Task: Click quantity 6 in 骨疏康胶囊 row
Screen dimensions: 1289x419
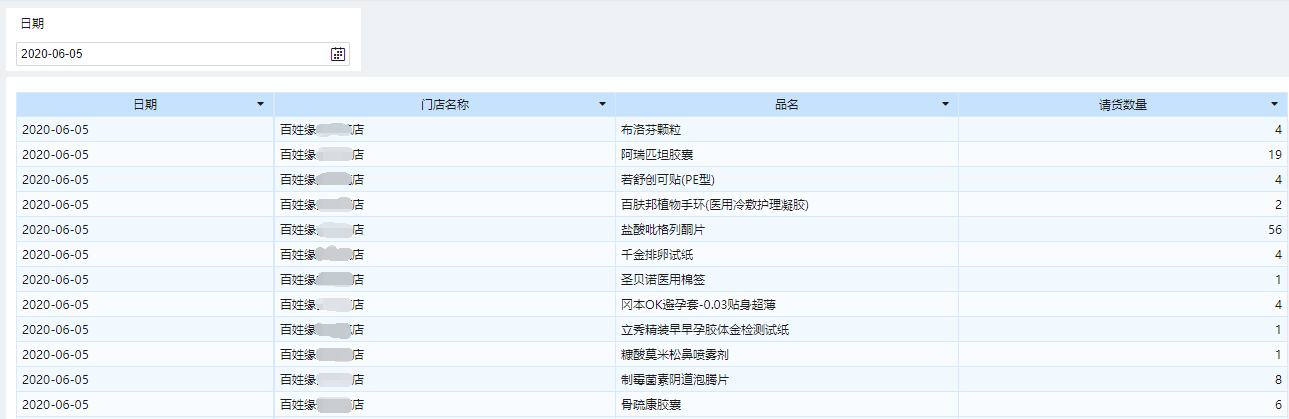Action: (x=1278, y=404)
